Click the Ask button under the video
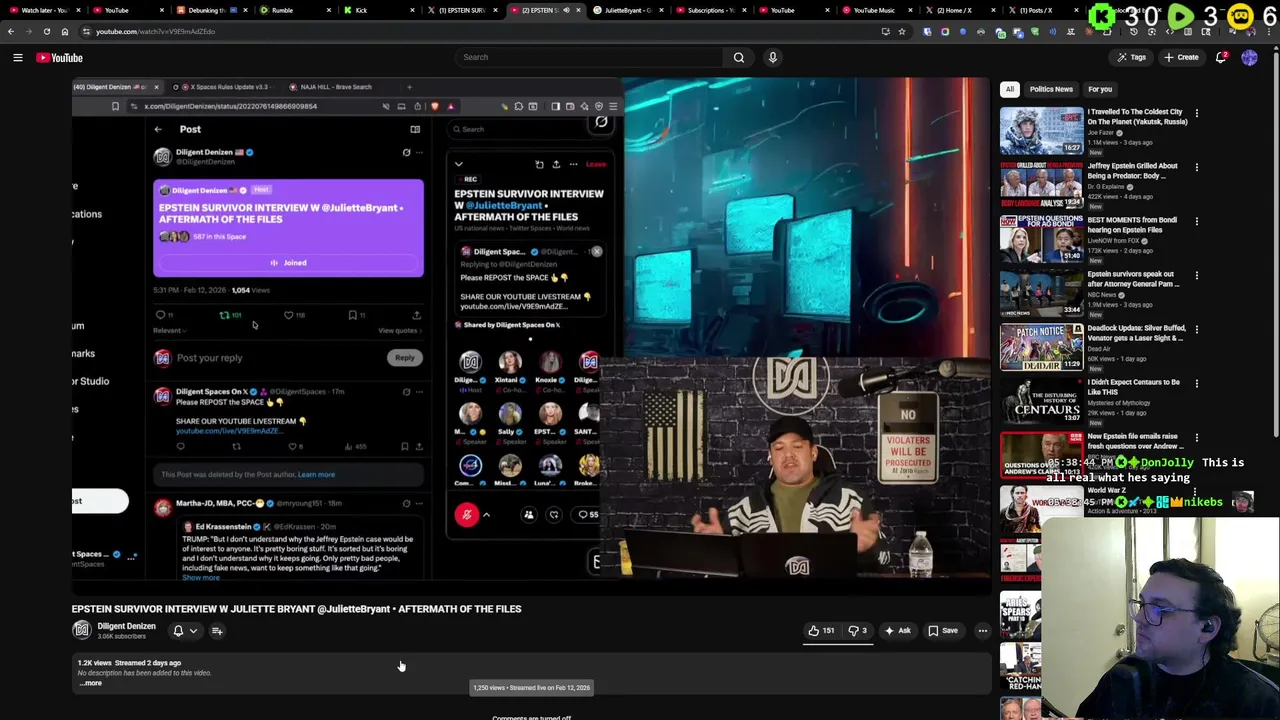This screenshot has height=720, width=1280. pos(898,631)
